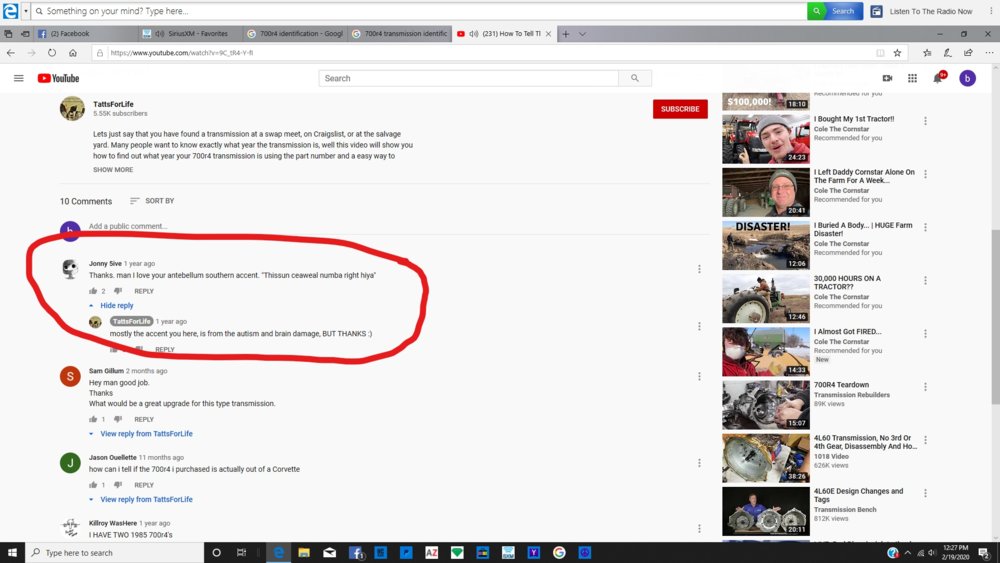Open the YouTube notifications bell

coord(938,78)
